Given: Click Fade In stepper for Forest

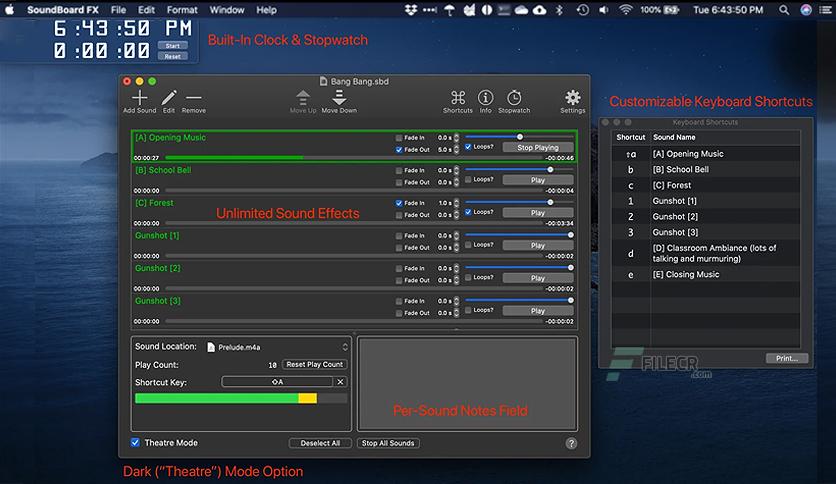Looking at the screenshot, I should pos(456,203).
